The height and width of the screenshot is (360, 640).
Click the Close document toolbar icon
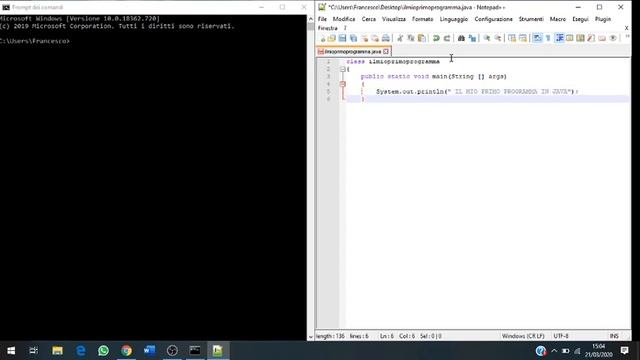coord(364,38)
